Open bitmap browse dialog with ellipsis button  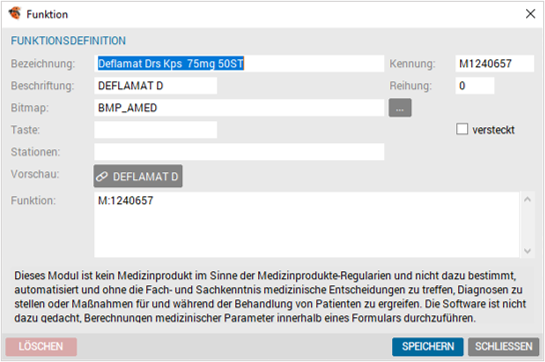(x=400, y=108)
